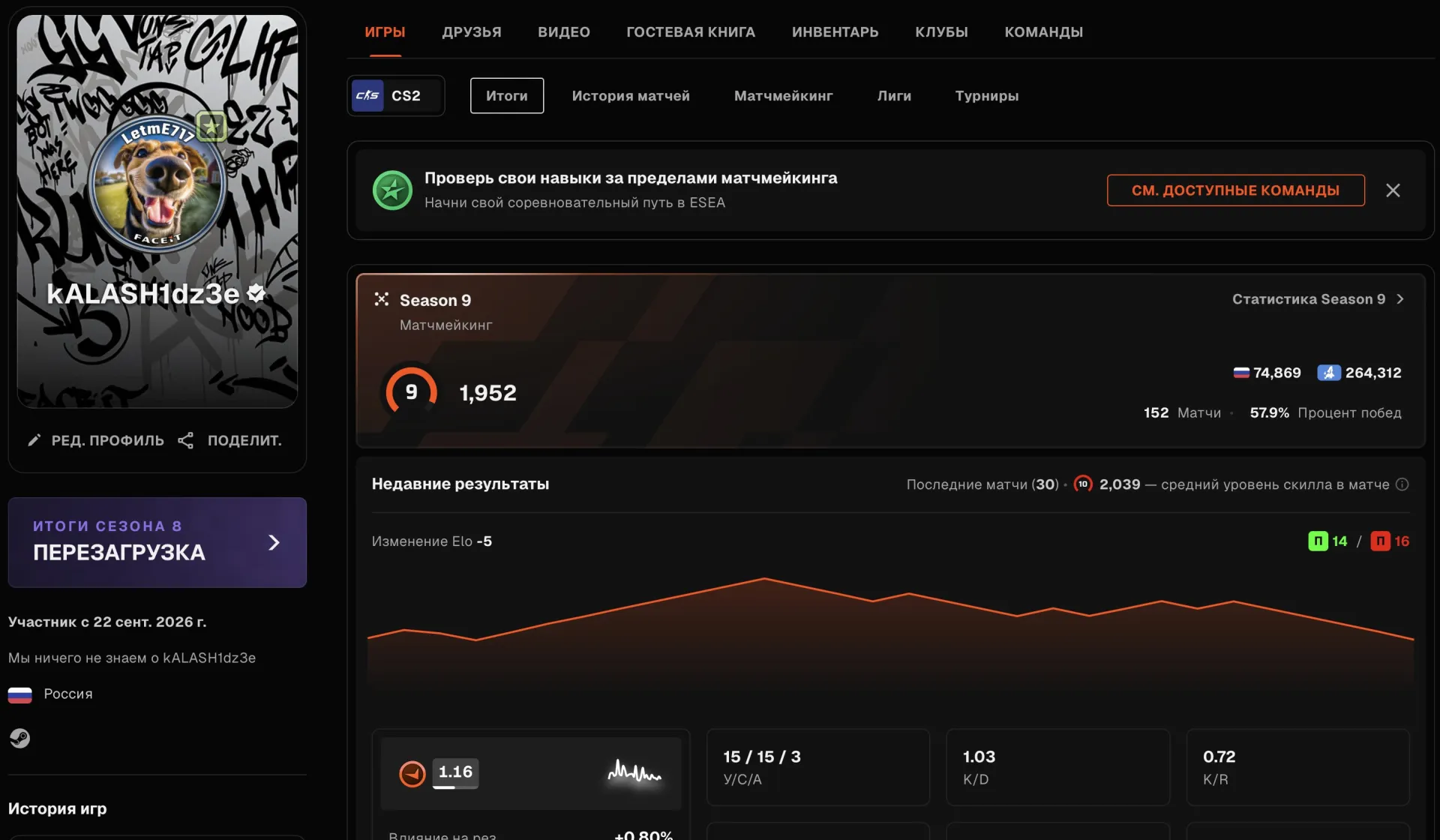
Task: Click the green star badge on avatar
Action: 211,127
